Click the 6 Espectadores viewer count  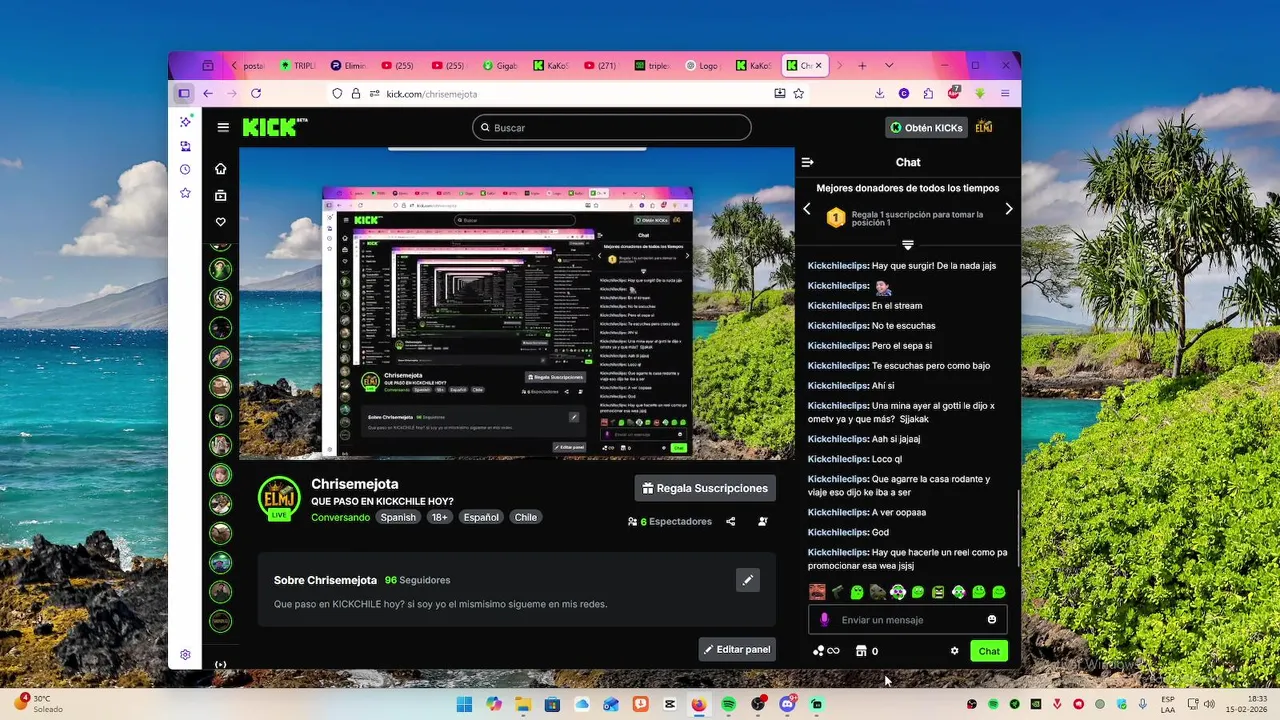click(x=670, y=521)
